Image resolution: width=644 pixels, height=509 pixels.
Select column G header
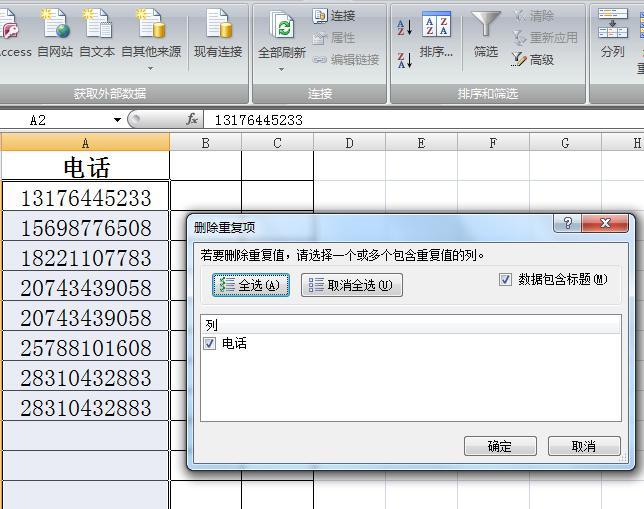[565, 143]
